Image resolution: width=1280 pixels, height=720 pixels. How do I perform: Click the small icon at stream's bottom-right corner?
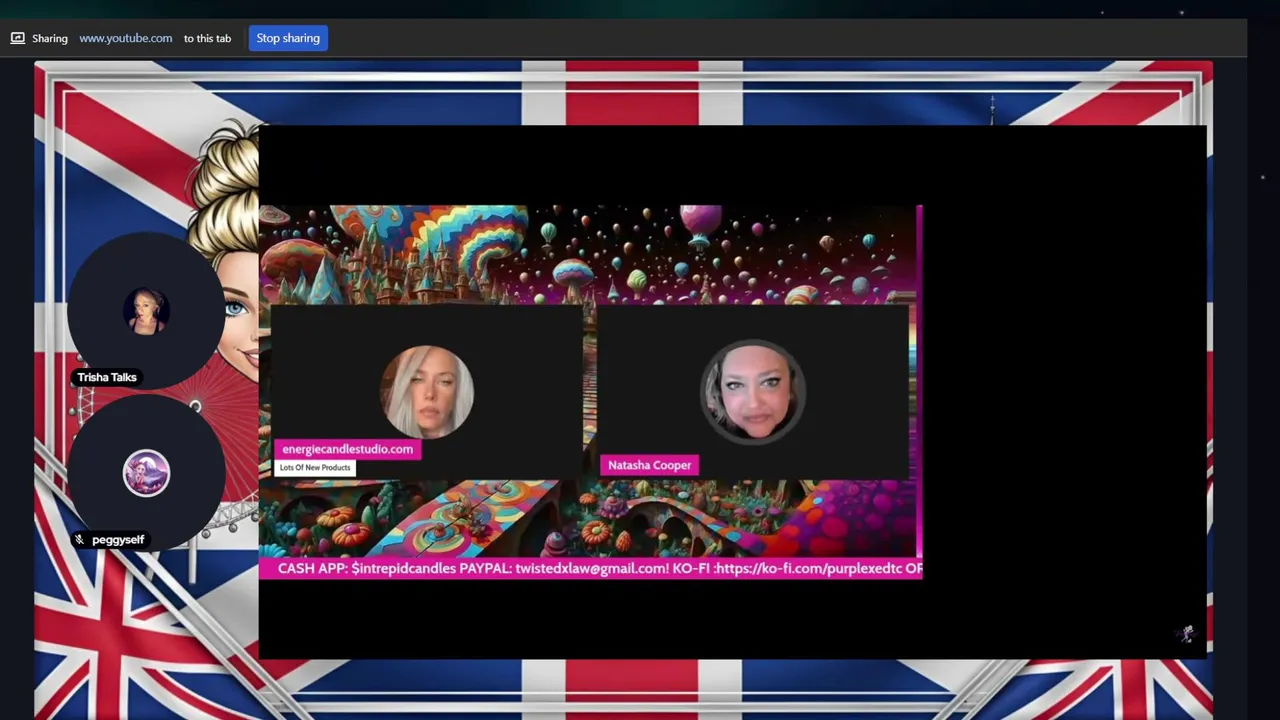point(1187,633)
